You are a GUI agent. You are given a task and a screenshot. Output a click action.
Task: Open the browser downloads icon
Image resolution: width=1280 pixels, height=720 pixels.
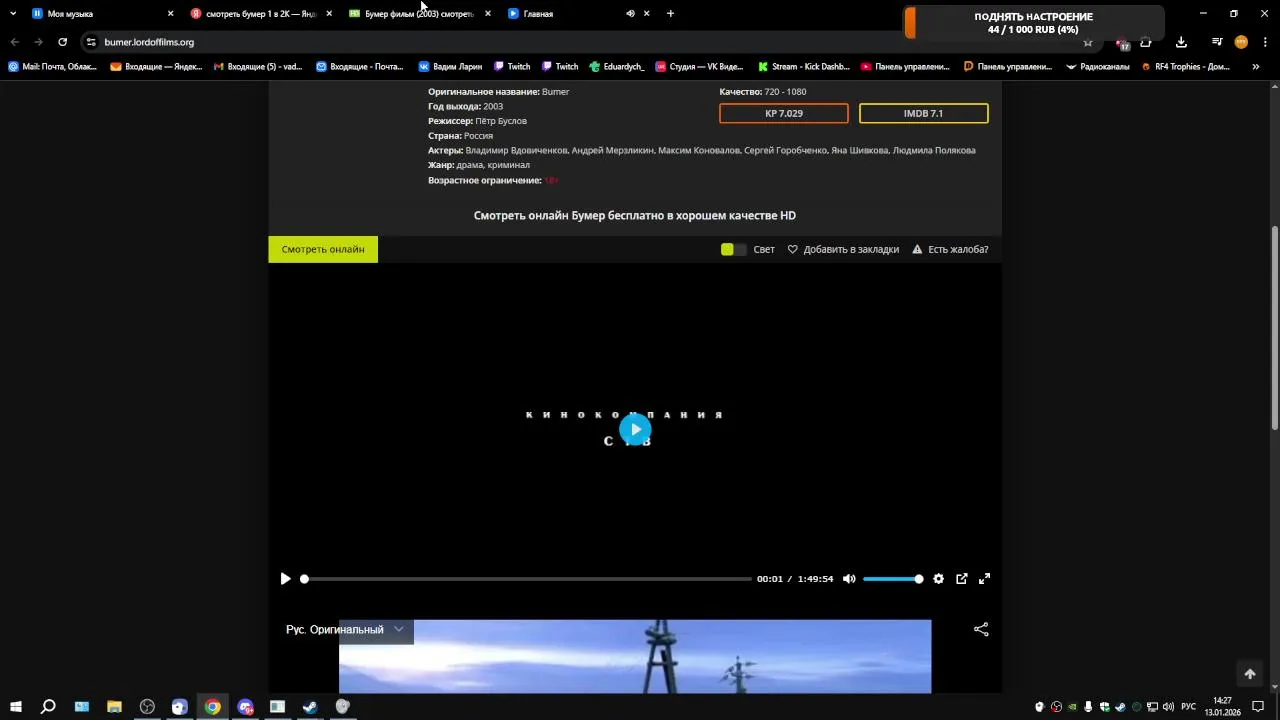(1181, 42)
